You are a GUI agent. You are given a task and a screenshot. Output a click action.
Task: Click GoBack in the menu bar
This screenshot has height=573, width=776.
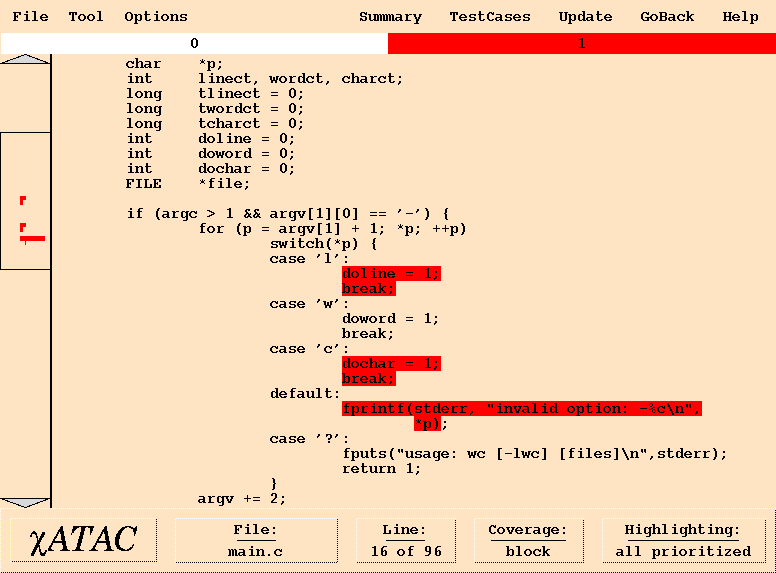pos(667,17)
